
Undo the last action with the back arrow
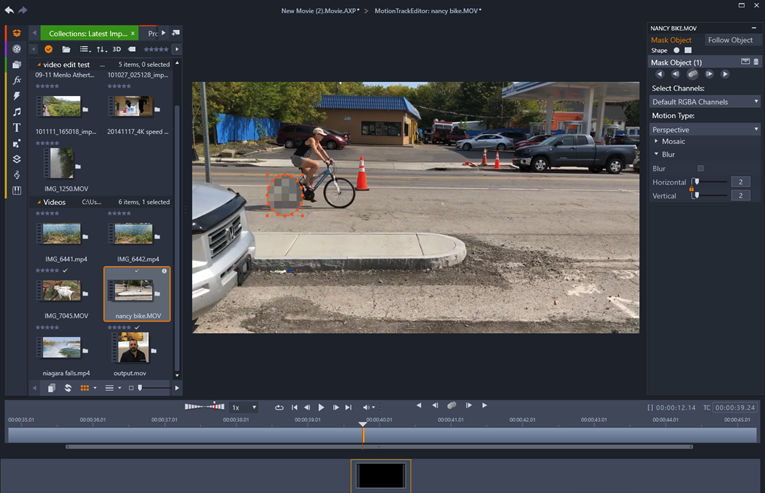pos(9,10)
